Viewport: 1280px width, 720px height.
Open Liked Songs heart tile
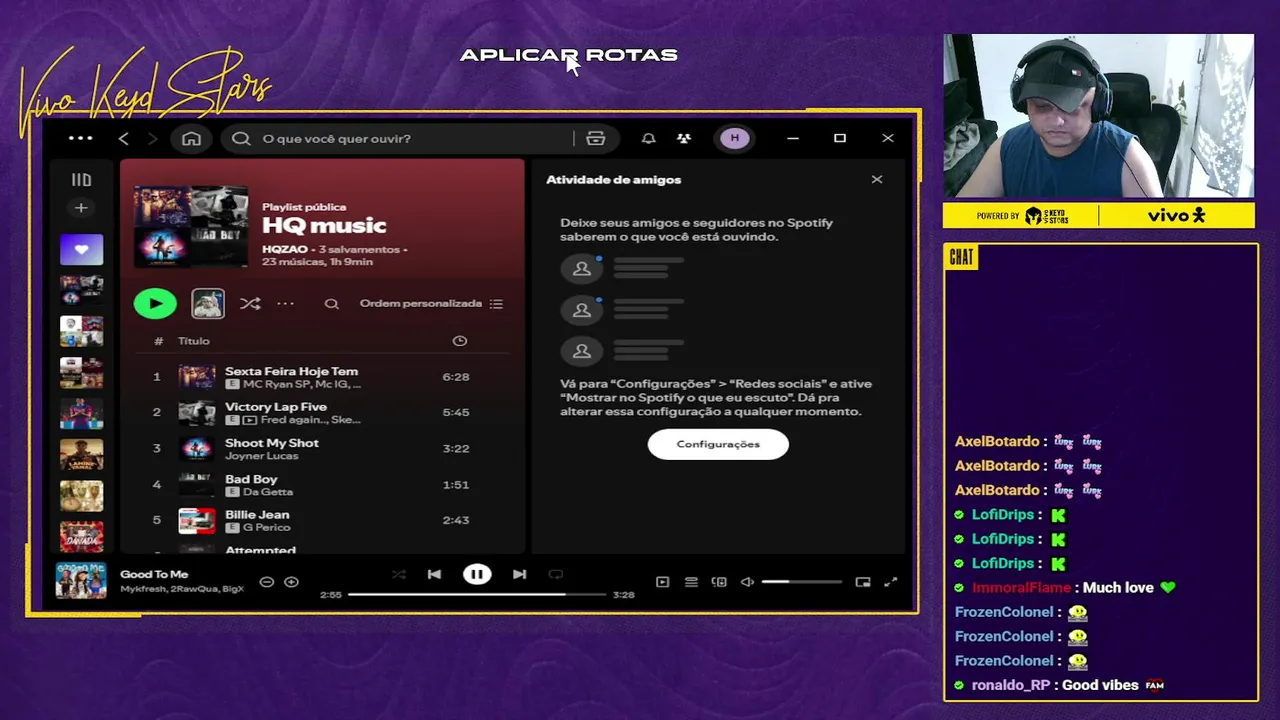click(81, 249)
